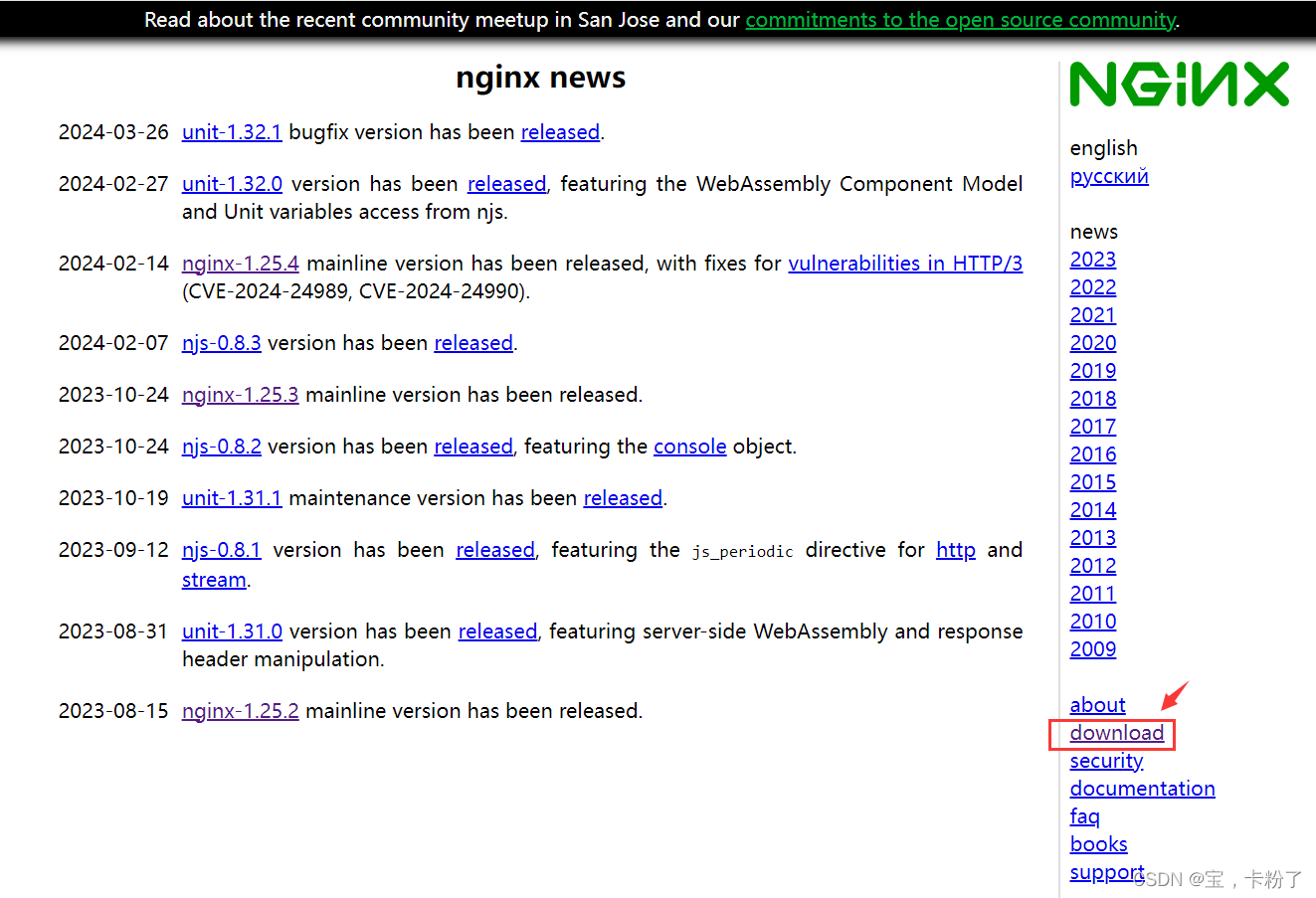Open the 2009 news archive
Image resolution: width=1316 pixels, height=898 pixels.
coord(1093,649)
